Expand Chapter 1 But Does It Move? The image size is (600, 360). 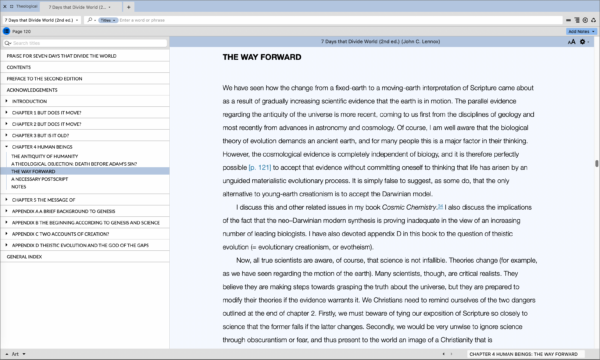click(x=7, y=112)
